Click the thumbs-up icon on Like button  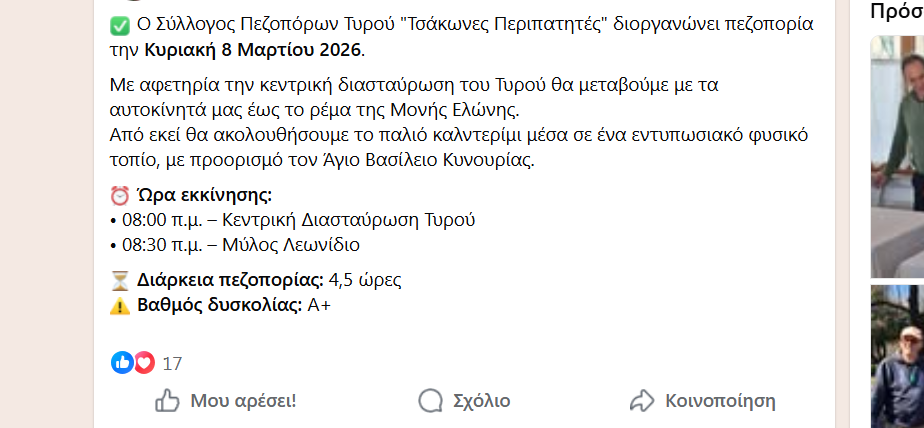167,401
